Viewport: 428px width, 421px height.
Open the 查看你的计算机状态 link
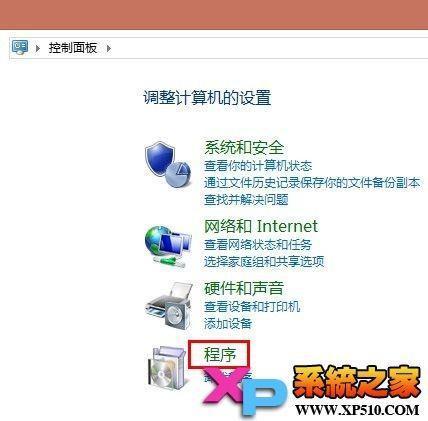(x=258, y=166)
